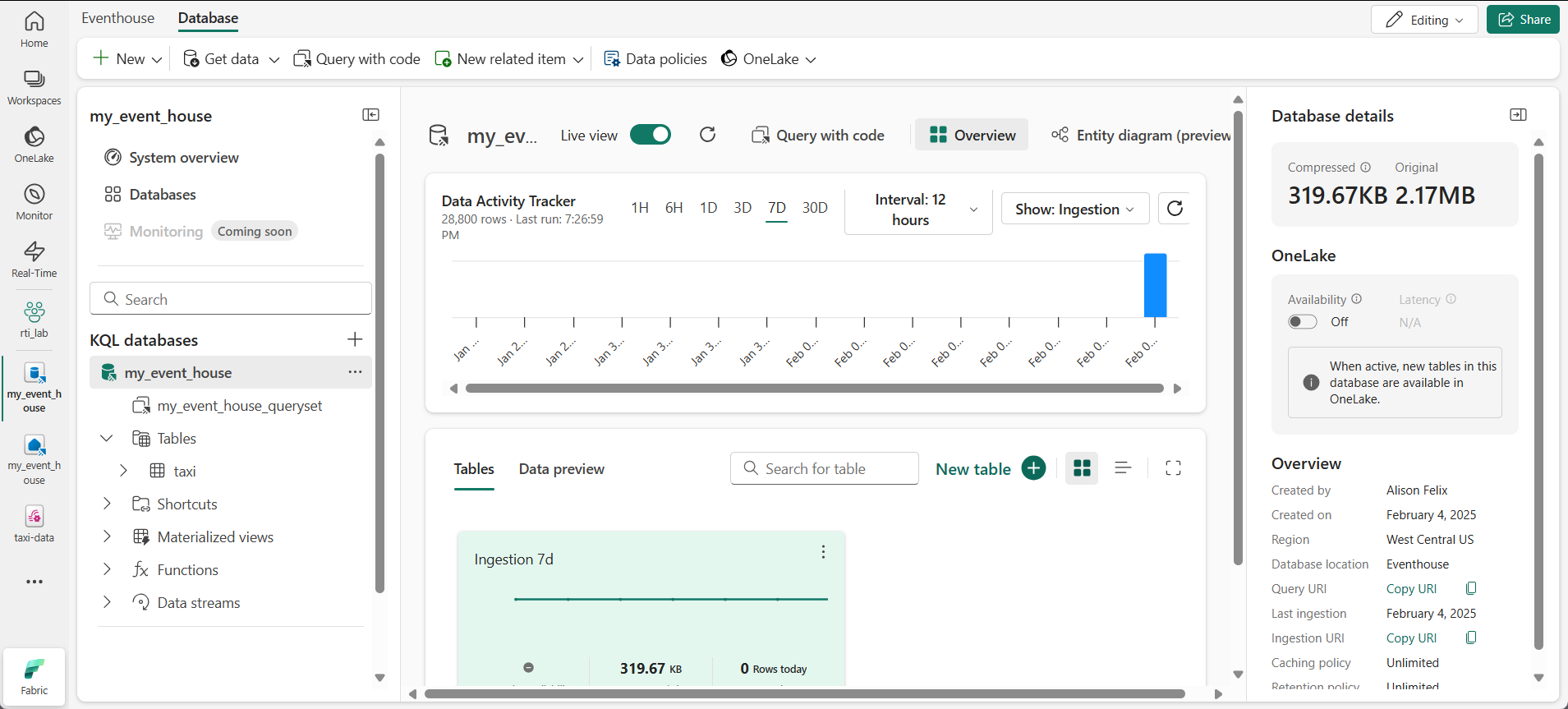Open Entity diagram (preview) view

point(1142,136)
